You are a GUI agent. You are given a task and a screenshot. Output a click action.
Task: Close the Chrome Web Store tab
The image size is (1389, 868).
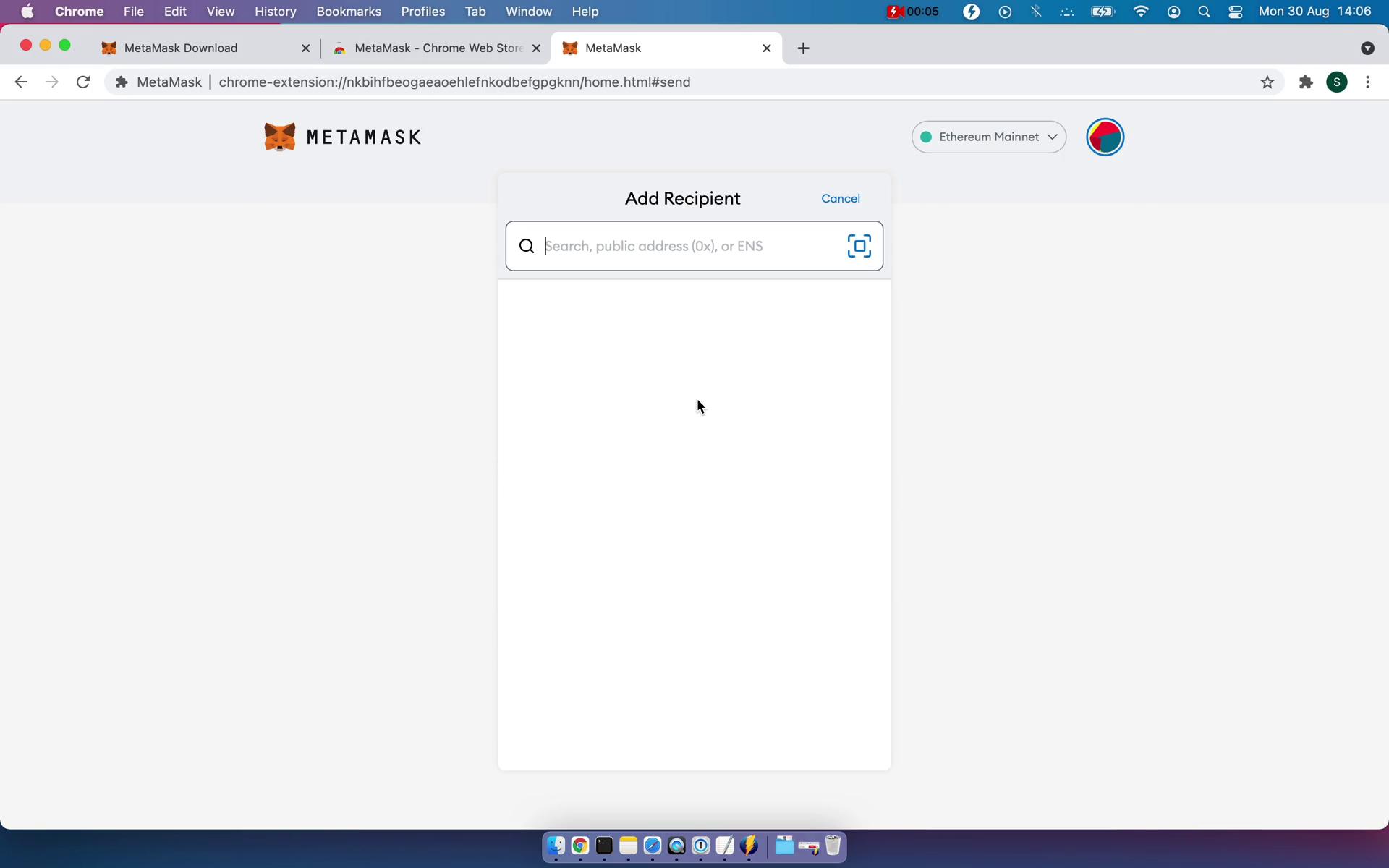point(536,48)
